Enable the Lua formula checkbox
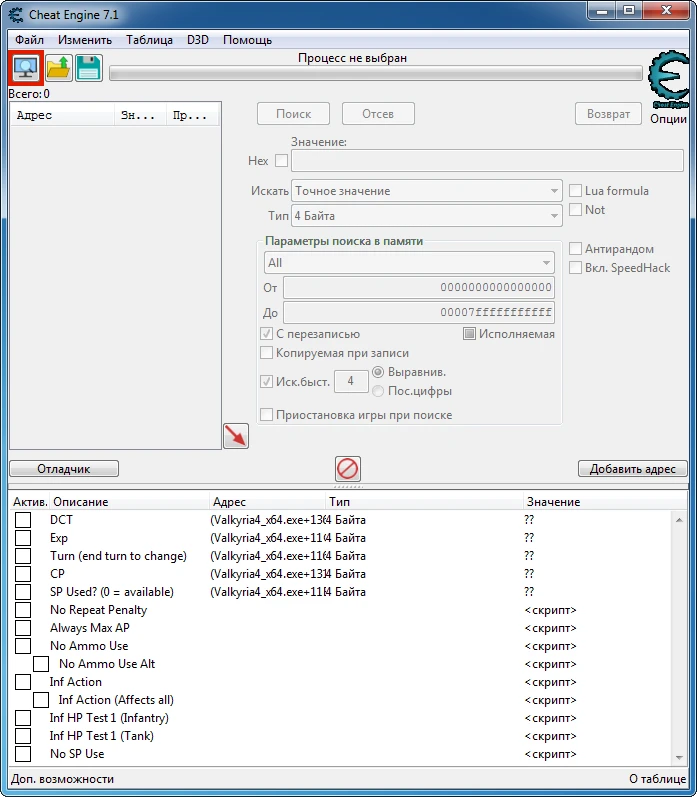Viewport: 697px width, 797px height. 575,191
